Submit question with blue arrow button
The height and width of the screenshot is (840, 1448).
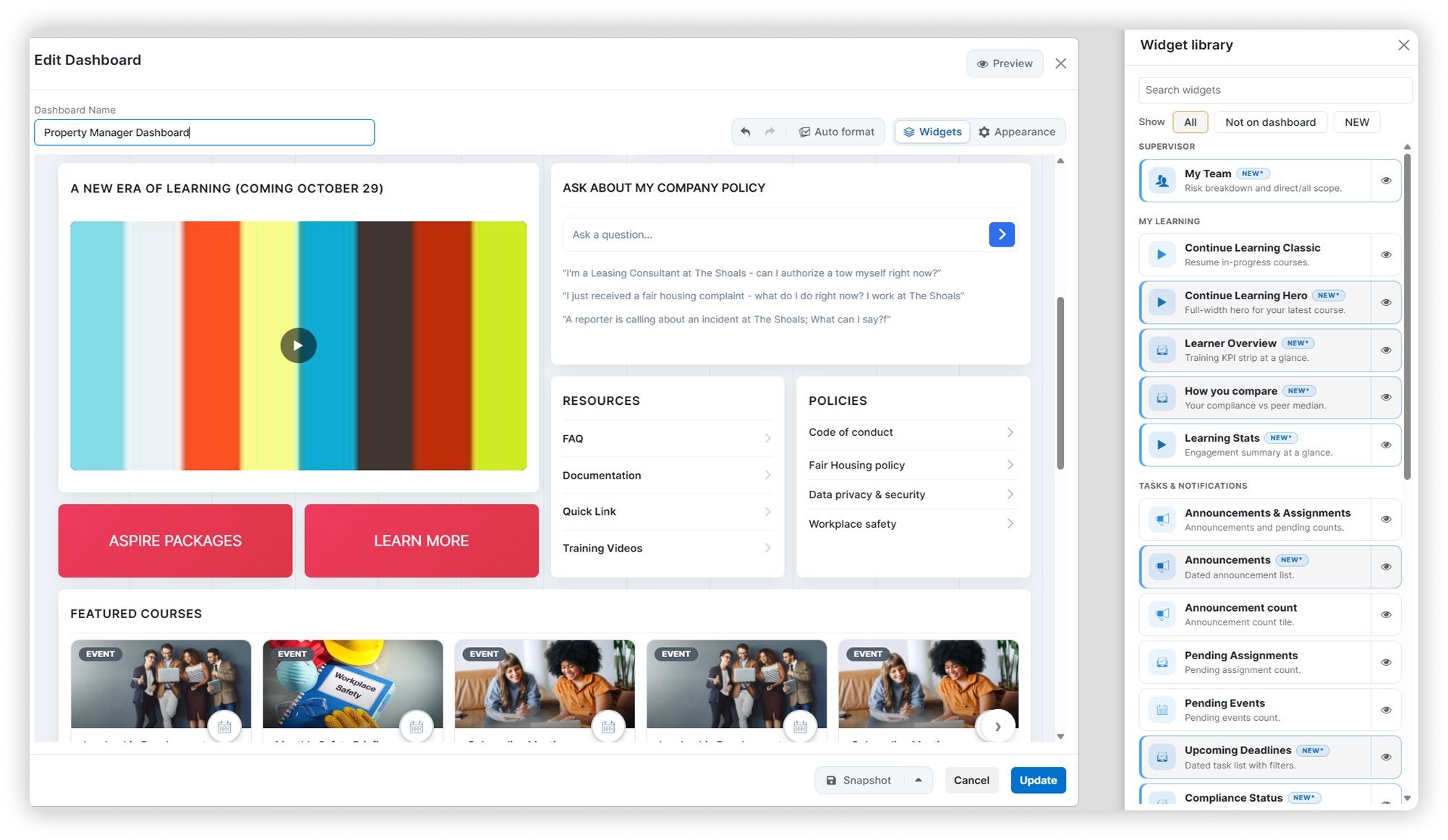tap(1002, 234)
